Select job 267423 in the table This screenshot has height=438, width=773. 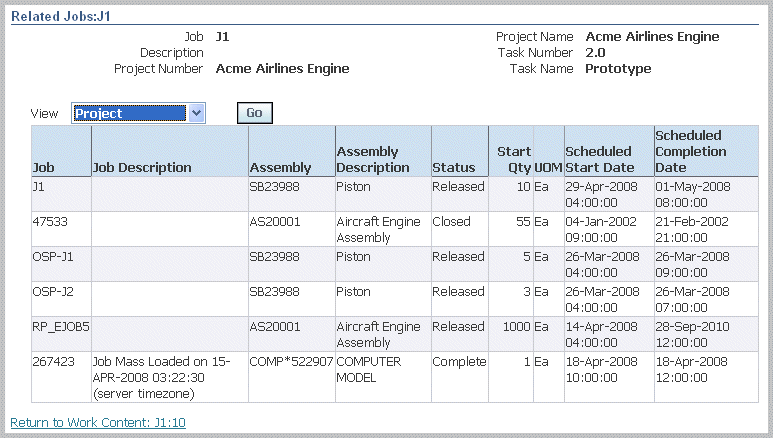tap(54, 362)
